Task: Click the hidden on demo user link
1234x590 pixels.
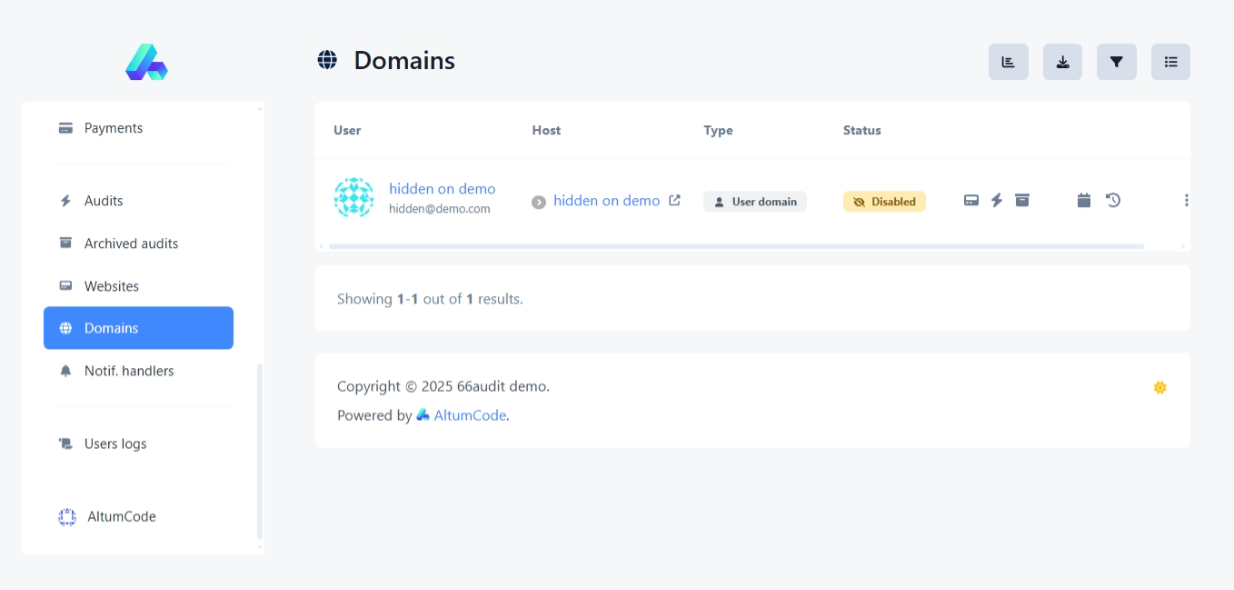Action: pyautogui.click(x=442, y=189)
